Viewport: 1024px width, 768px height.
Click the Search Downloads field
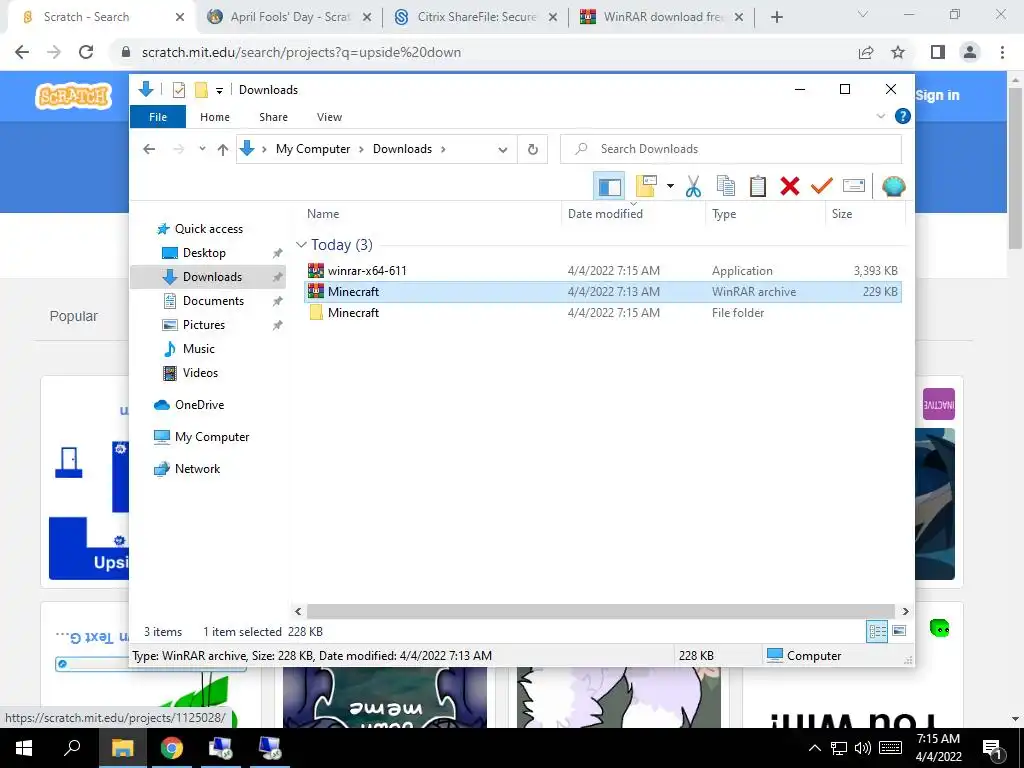[x=731, y=149]
